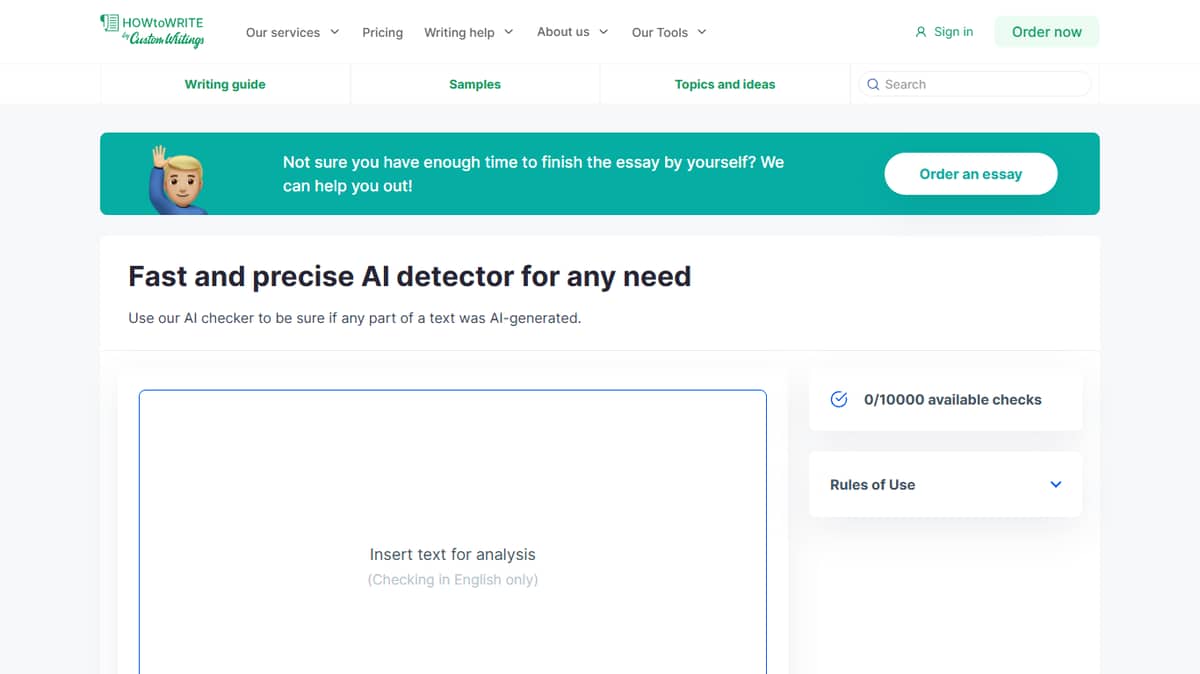
Task: Expand the Writing help dropdown
Action: [469, 32]
